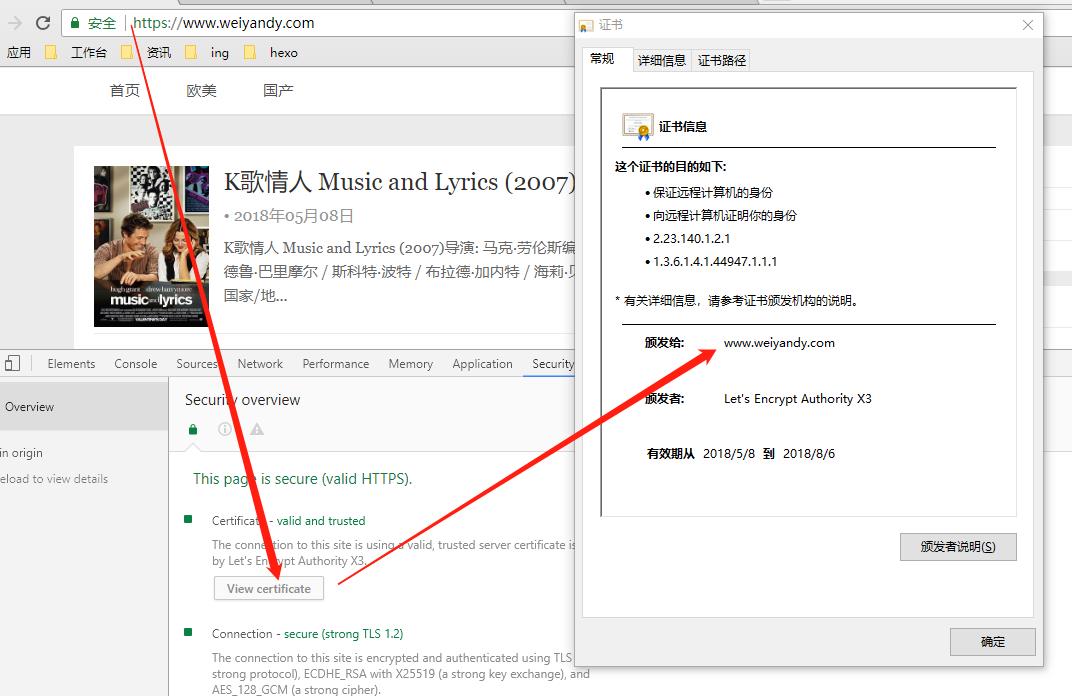Screen dimensions: 1072x696
Task: Click the warning triangle icon in Security overview
Action: tap(257, 429)
